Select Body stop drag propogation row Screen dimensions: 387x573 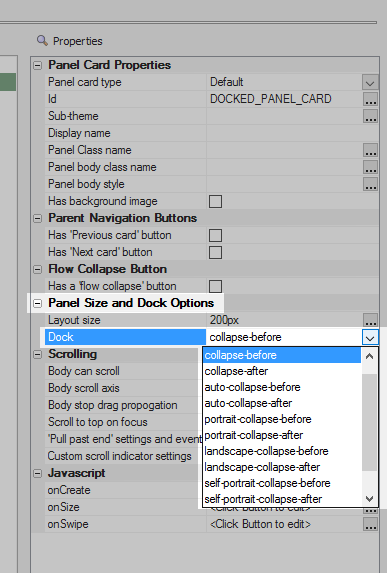click(x=124, y=405)
